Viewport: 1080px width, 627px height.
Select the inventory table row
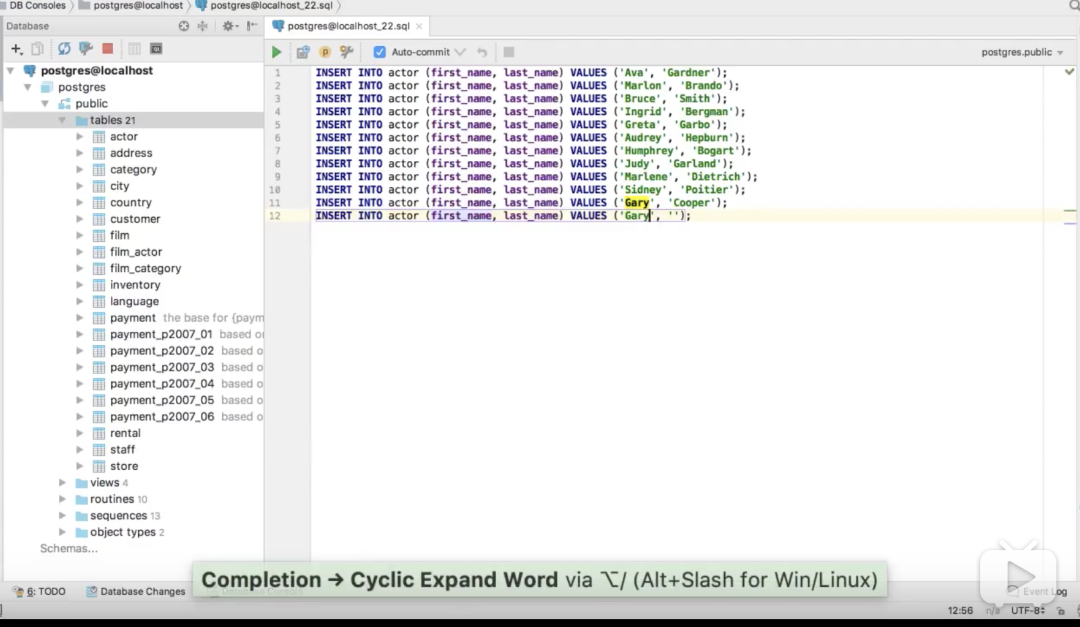[x=134, y=285]
